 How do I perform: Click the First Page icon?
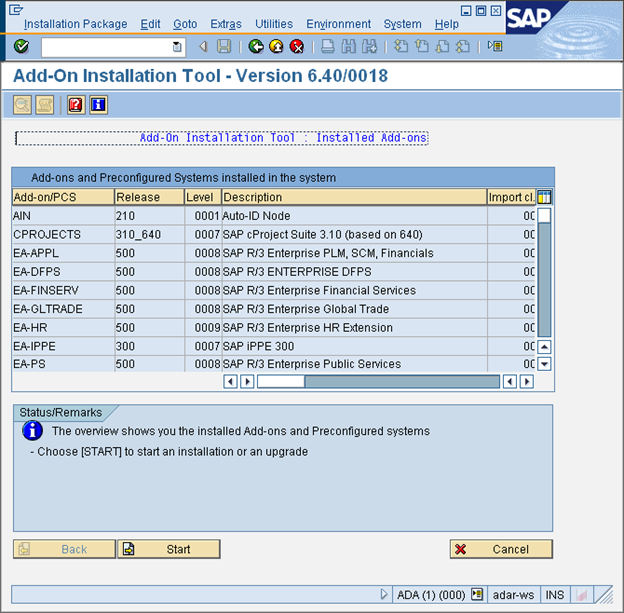click(x=401, y=47)
